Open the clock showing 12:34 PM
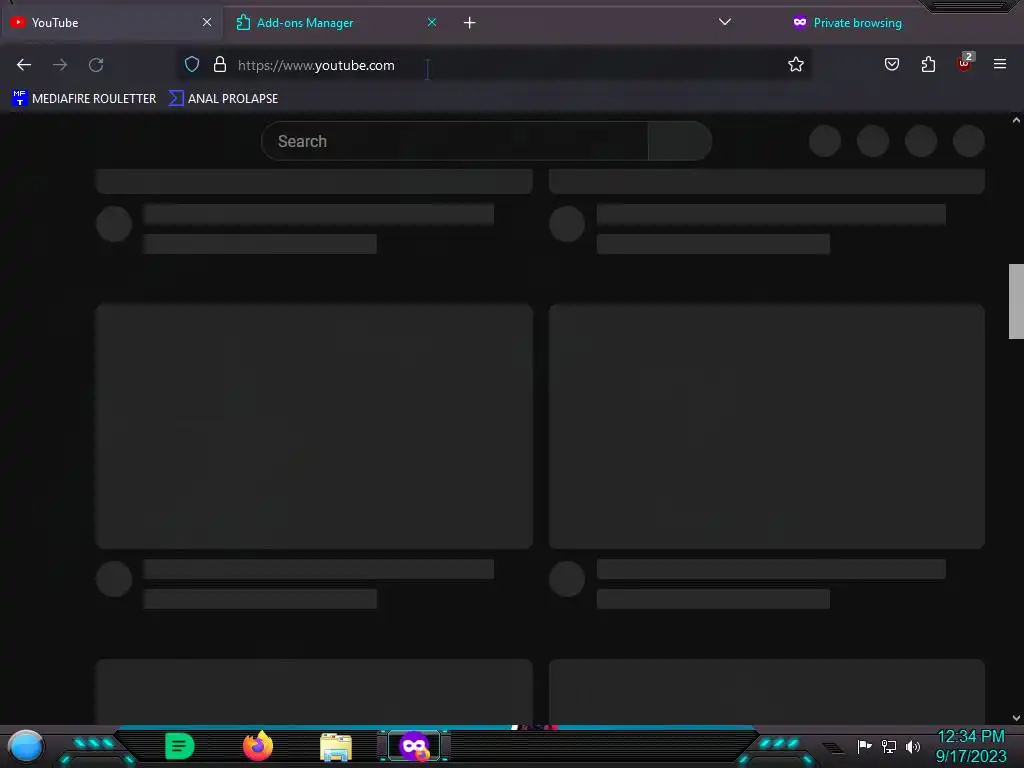 click(x=971, y=746)
